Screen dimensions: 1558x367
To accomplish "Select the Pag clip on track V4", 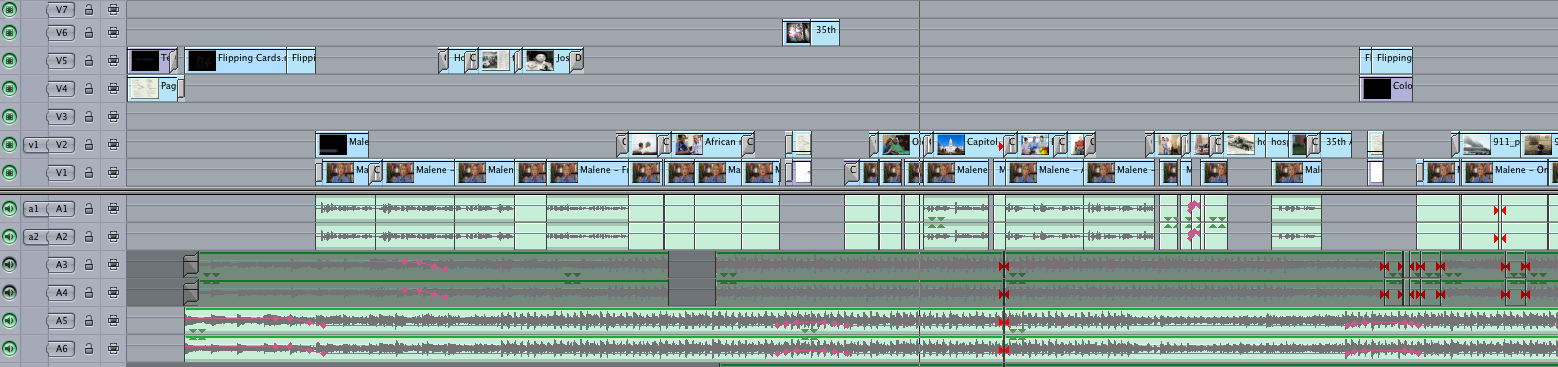I will (x=154, y=88).
